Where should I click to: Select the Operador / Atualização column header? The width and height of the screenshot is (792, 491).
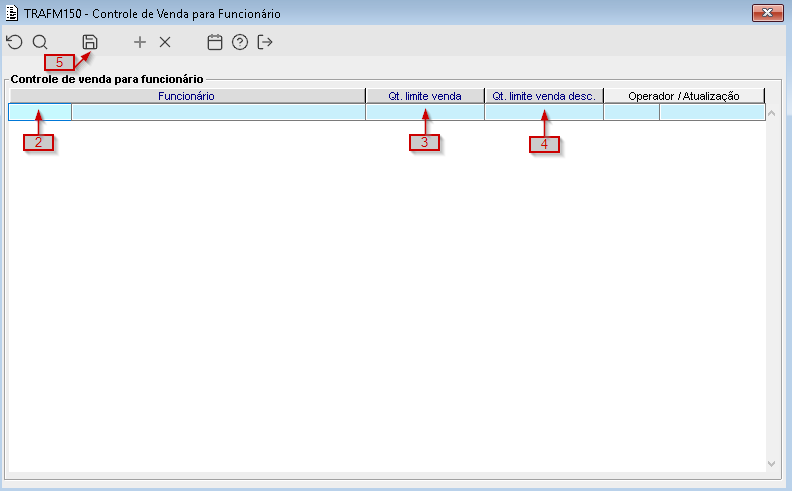click(x=684, y=96)
